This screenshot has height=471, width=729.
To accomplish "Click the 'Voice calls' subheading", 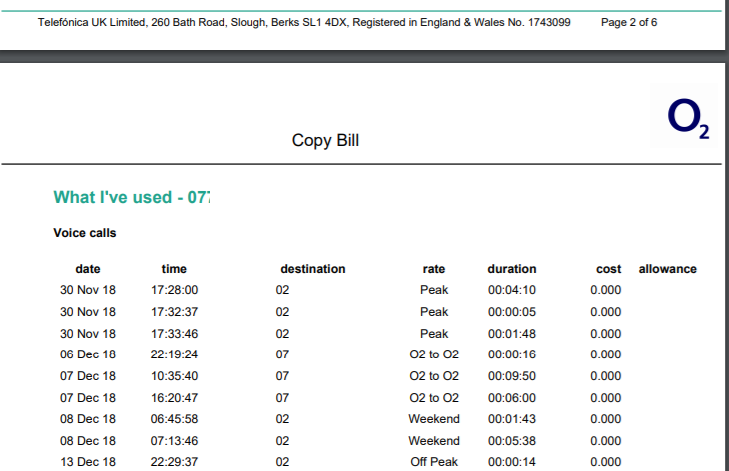I will pyautogui.click(x=85, y=233).
